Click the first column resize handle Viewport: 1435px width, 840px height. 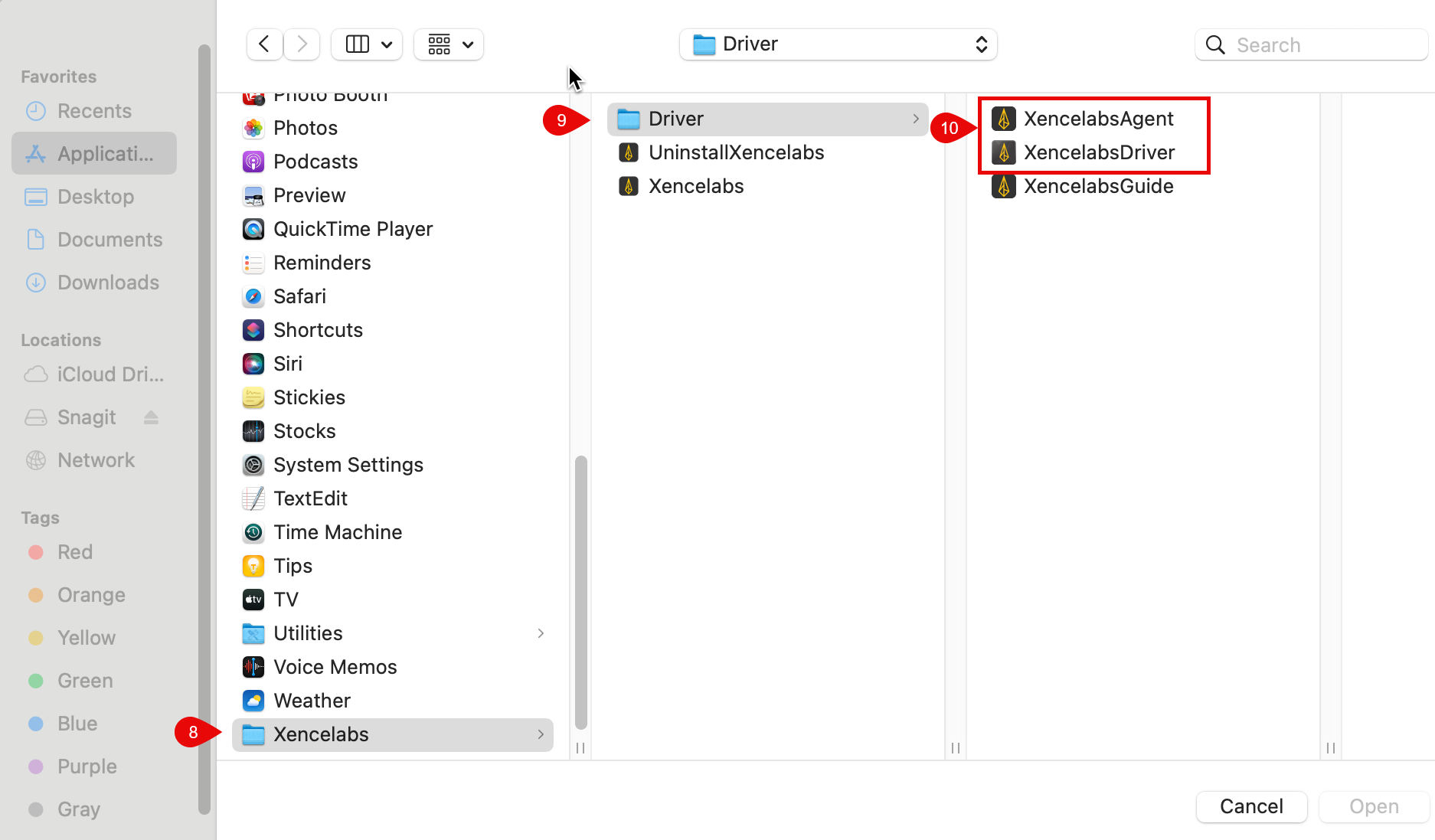pyautogui.click(x=580, y=747)
